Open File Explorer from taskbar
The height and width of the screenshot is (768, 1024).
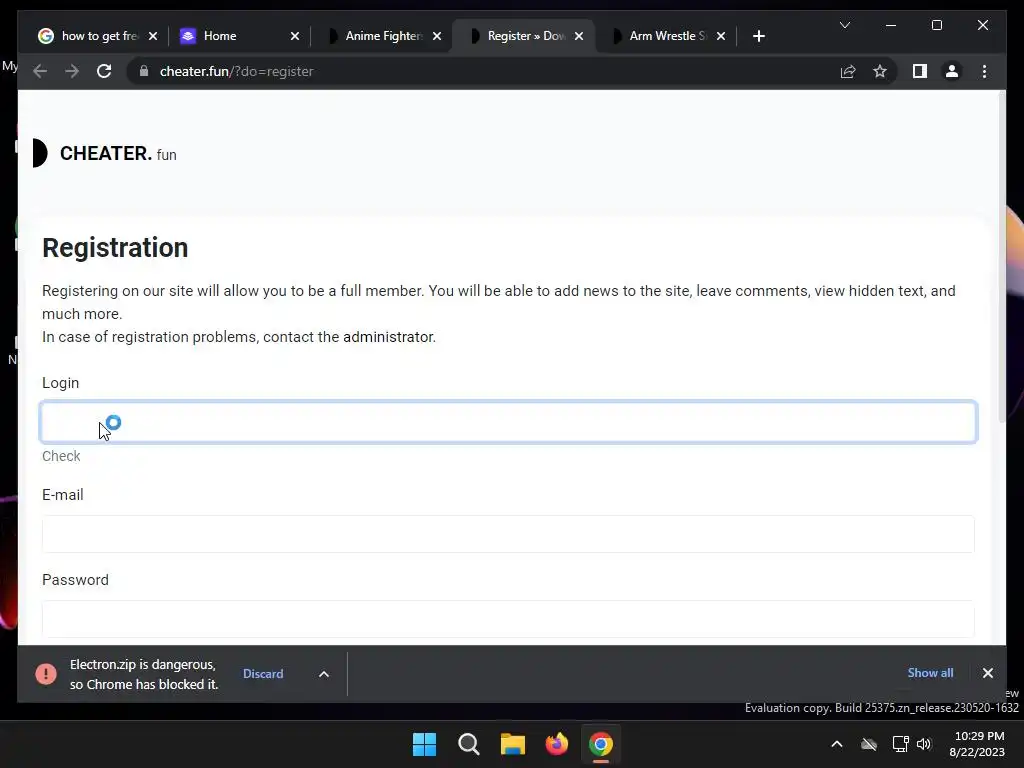pyautogui.click(x=513, y=744)
